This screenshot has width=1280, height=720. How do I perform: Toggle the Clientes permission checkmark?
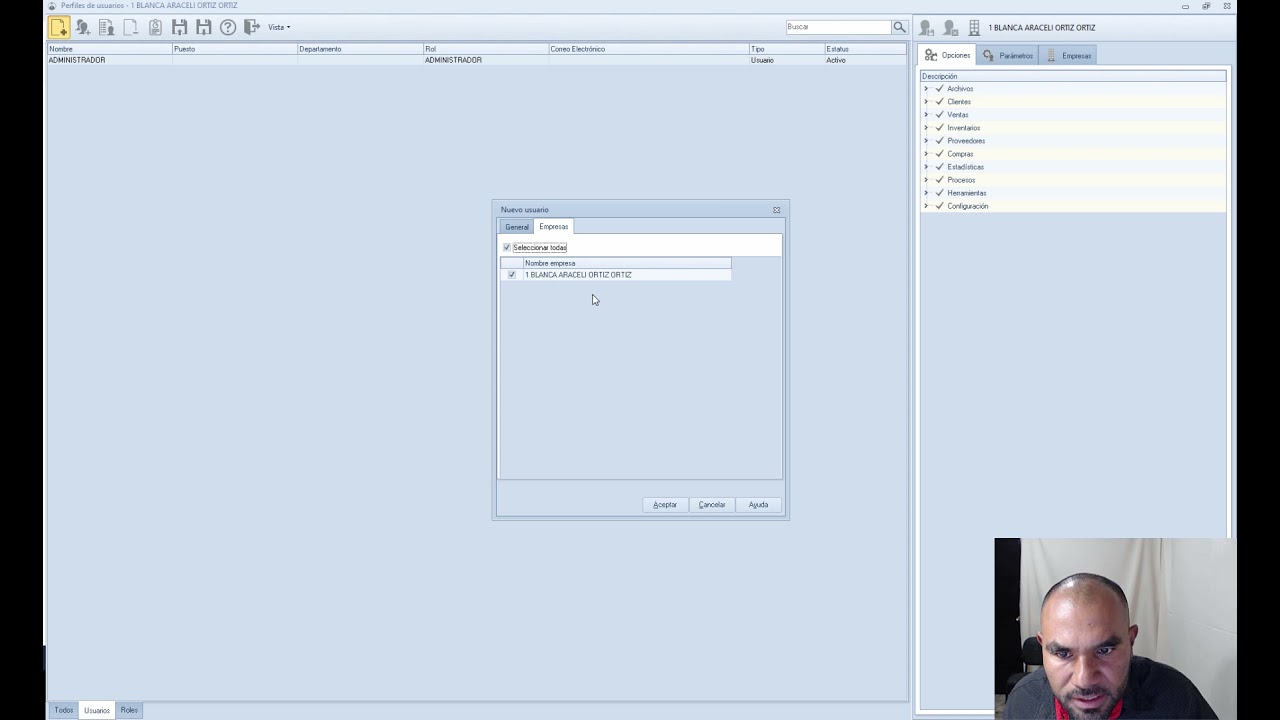[939, 102]
